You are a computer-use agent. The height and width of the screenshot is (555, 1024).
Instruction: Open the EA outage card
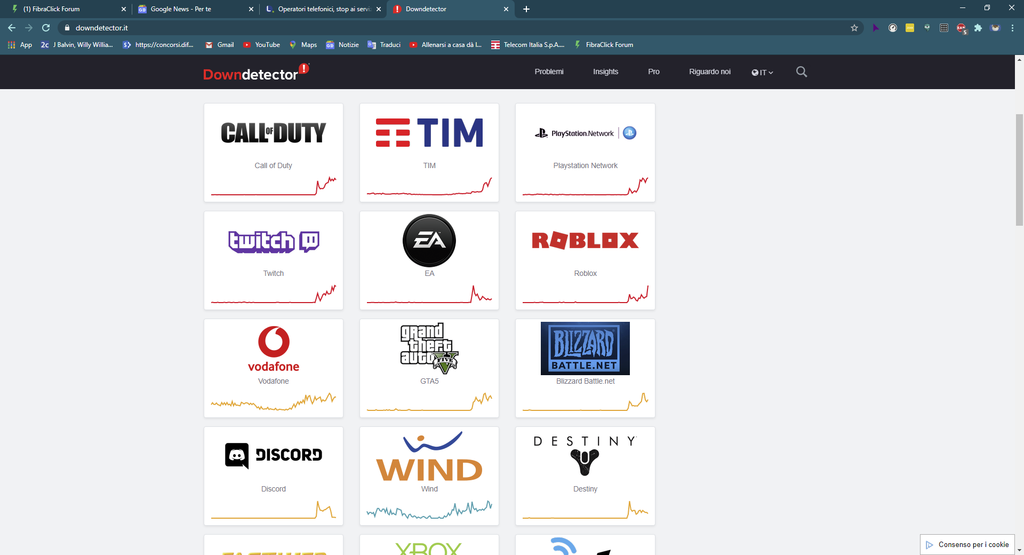tap(429, 260)
